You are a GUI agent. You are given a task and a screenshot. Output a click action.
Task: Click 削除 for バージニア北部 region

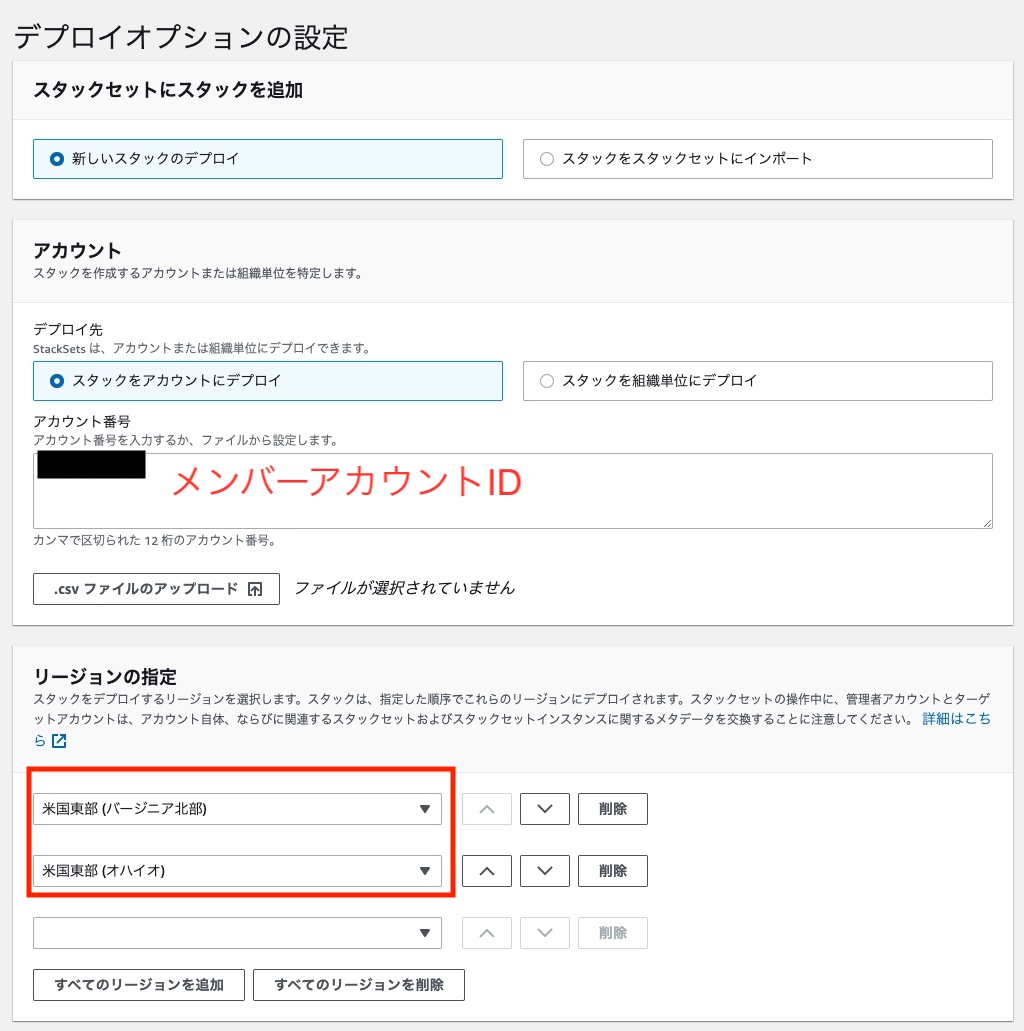click(613, 809)
